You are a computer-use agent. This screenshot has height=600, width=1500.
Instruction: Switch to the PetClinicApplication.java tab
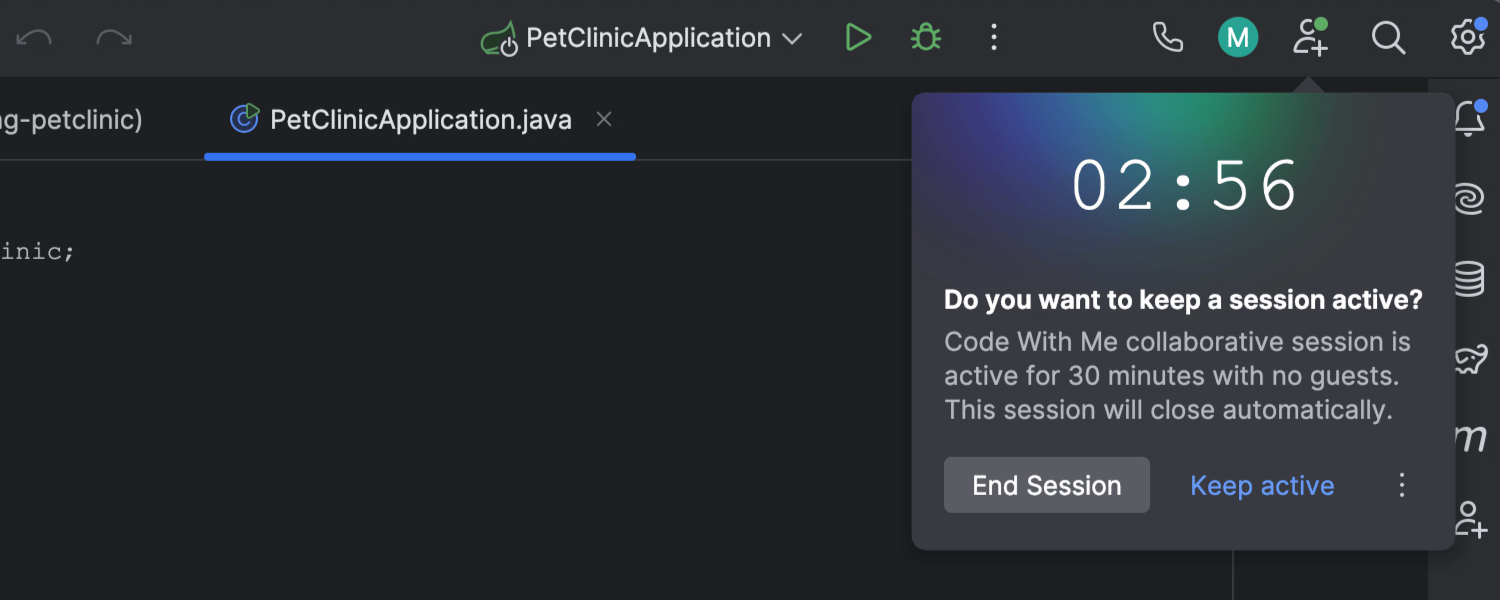tap(420, 120)
